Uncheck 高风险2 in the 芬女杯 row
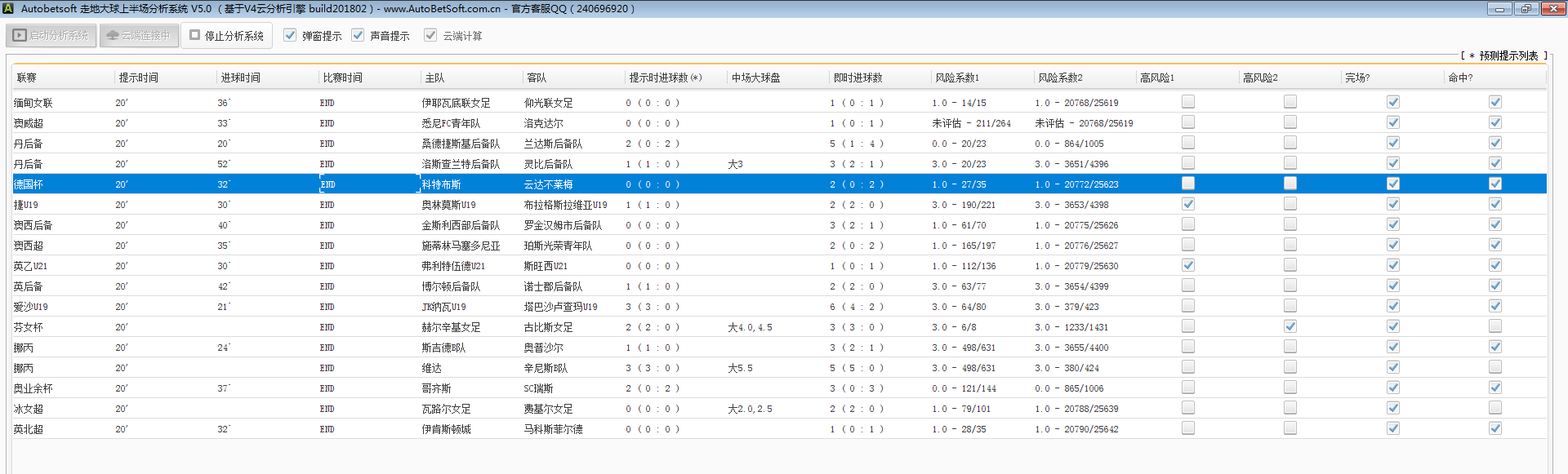Screen dimensions: 1568x474 (x=1290, y=326)
